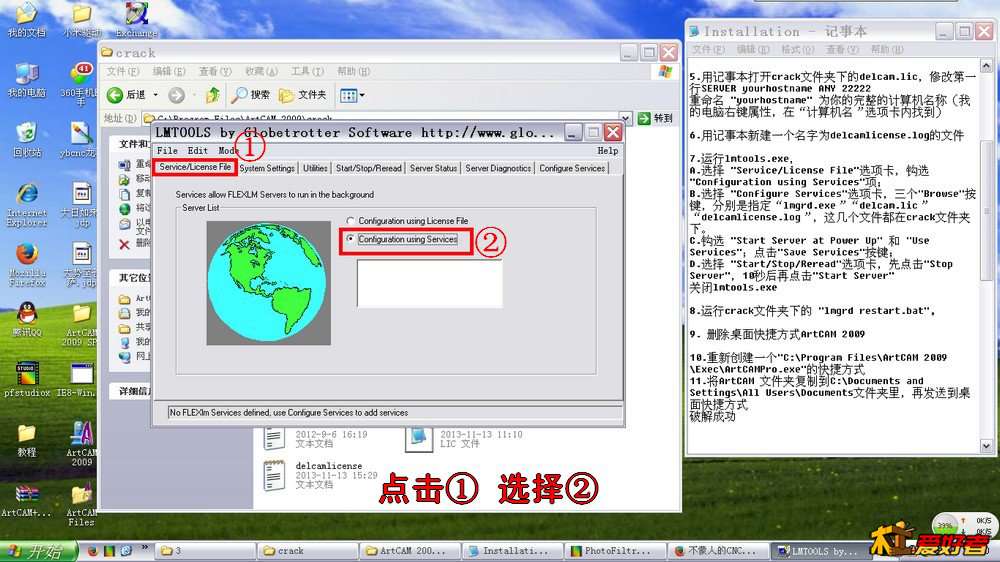Switch to PhotoFiltr... taskbar button
The width and height of the screenshot is (1000, 562).
[615, 551]
